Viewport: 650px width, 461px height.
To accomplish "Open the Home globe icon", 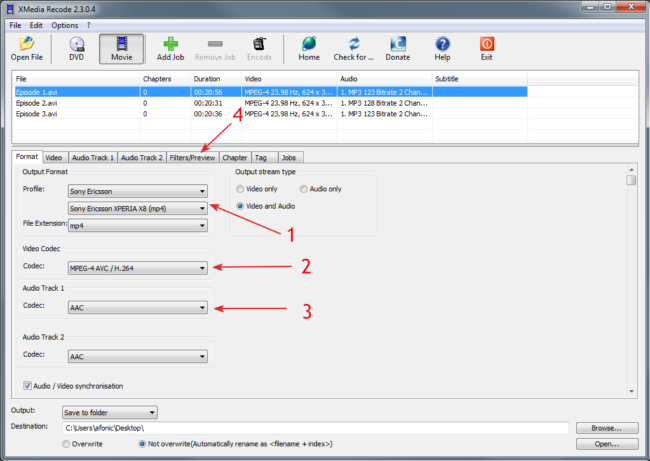I will coord(309,44).
